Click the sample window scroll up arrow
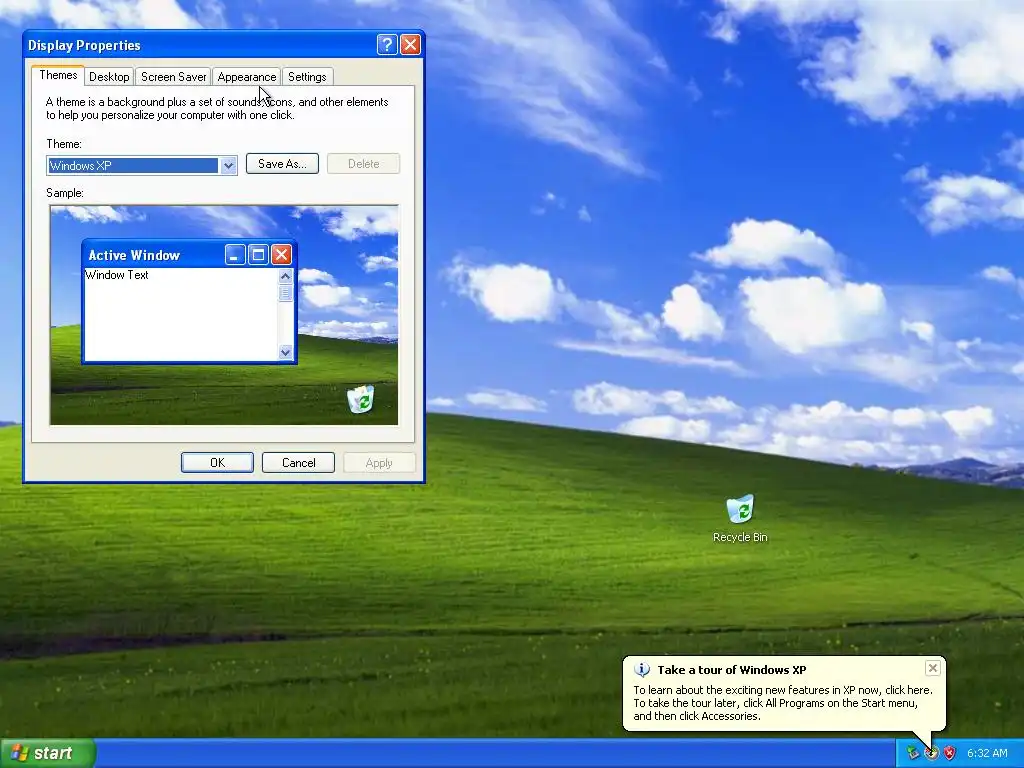Image resolution: width=1024 pixels, height=768 pixels. pyautogui.click(x=285, y=276)
